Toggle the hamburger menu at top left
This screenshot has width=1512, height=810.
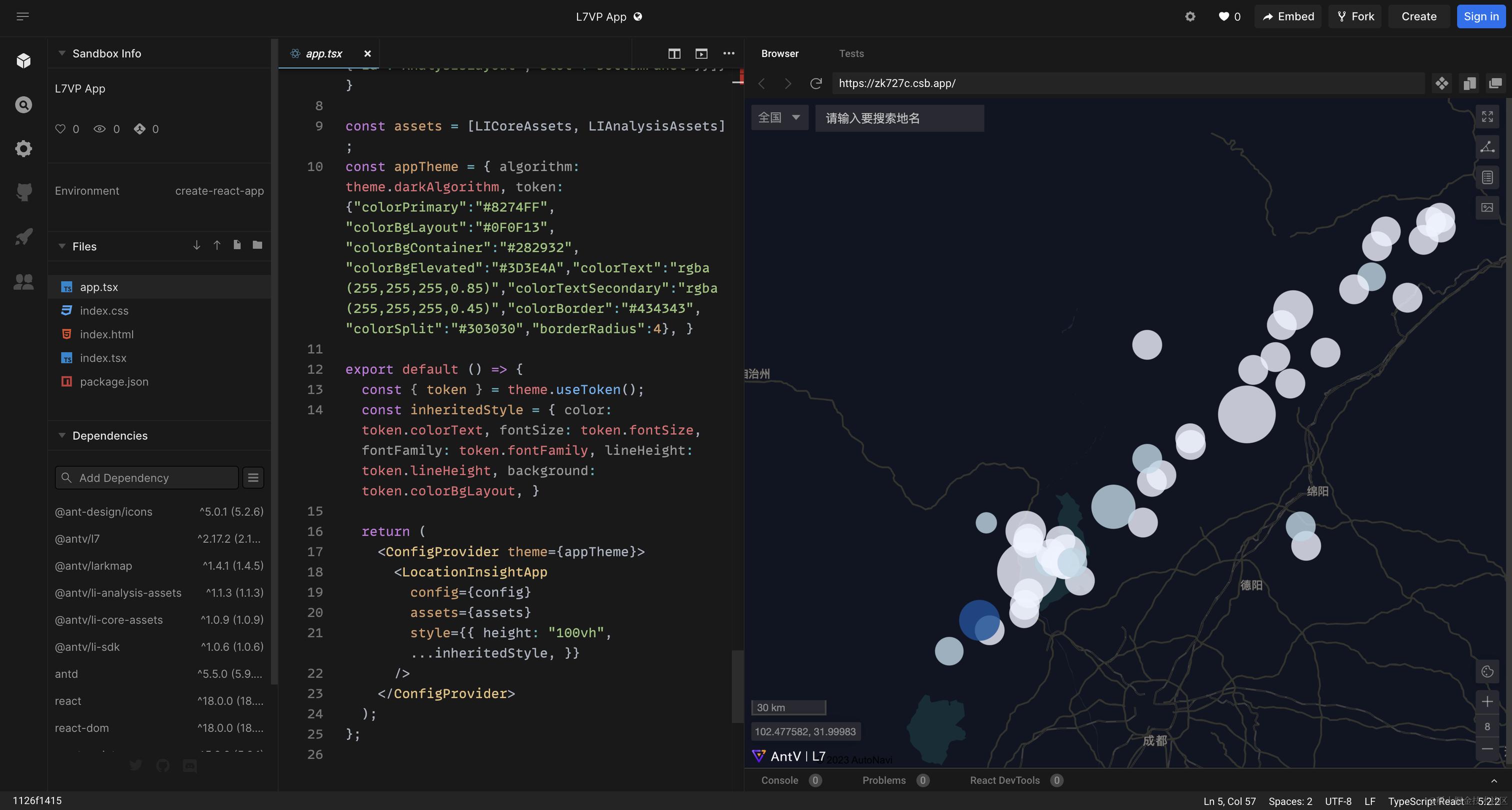[x=22, y=17]
